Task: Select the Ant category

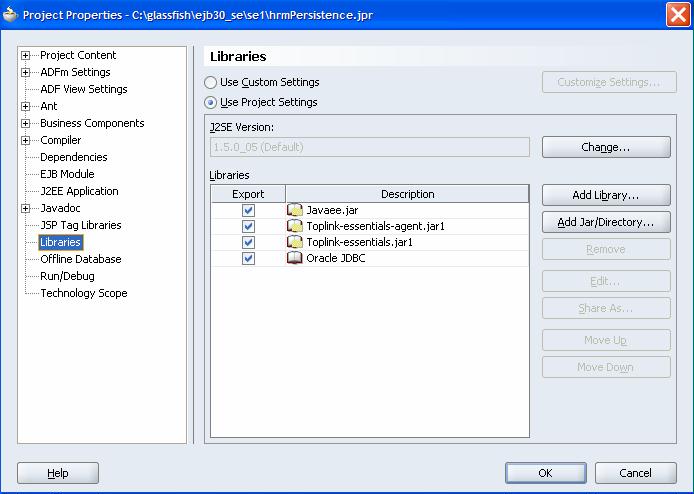Action: [49, 106]
